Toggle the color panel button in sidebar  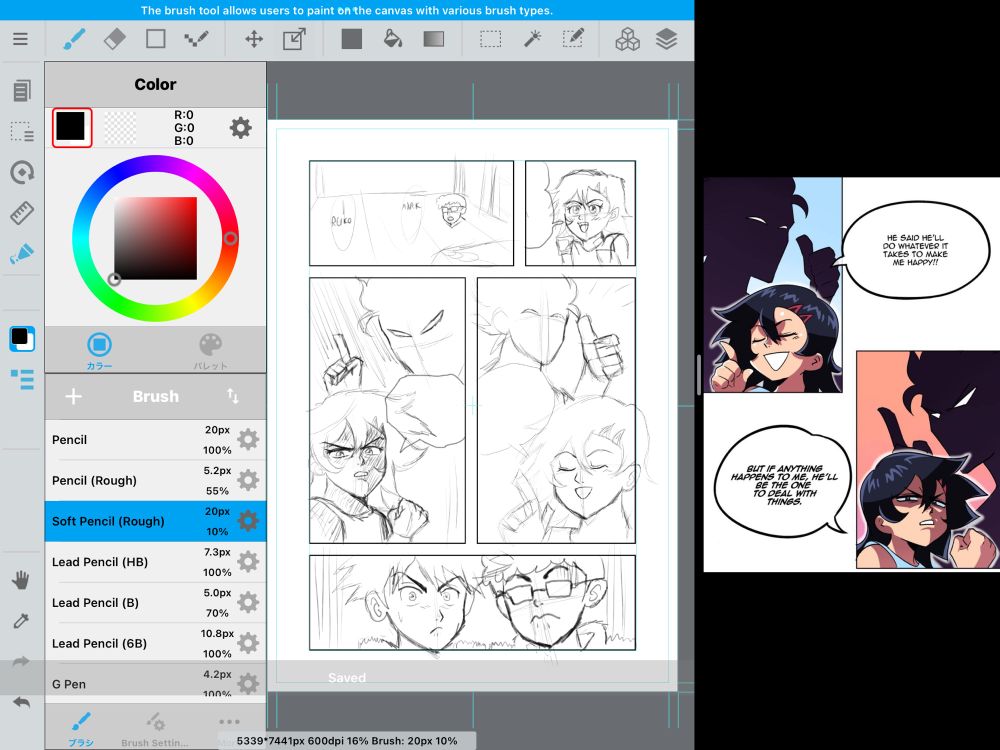22,339
